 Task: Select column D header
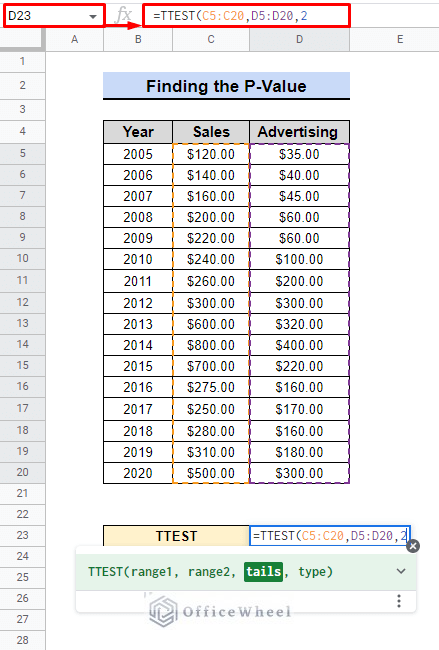[x=299, y=39]
